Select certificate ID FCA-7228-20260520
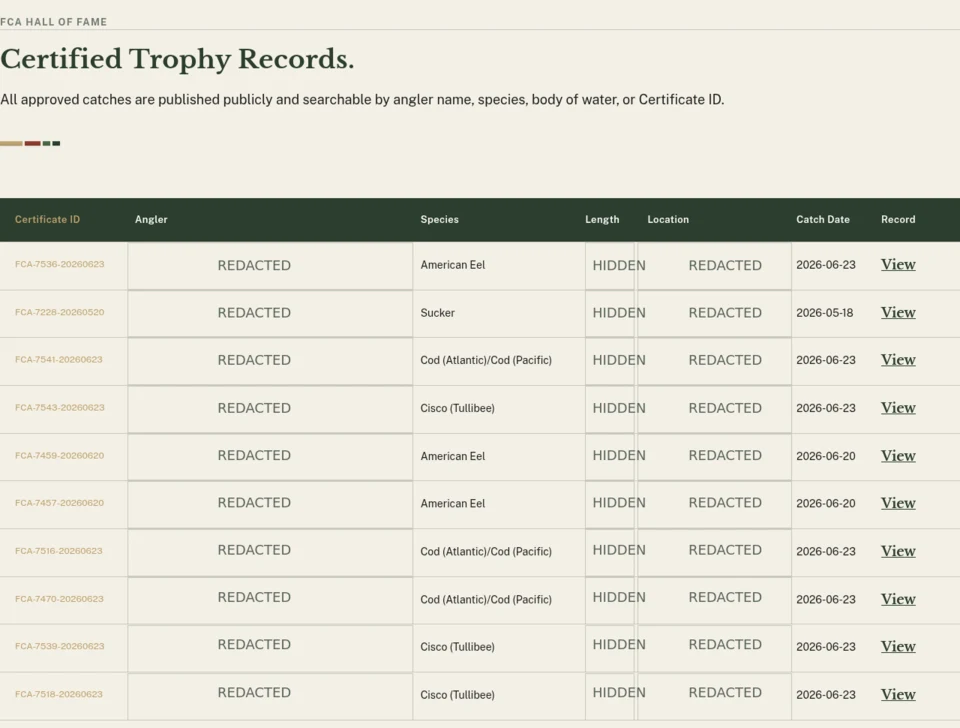Viewport: 960px width, 728px height. 59,312
